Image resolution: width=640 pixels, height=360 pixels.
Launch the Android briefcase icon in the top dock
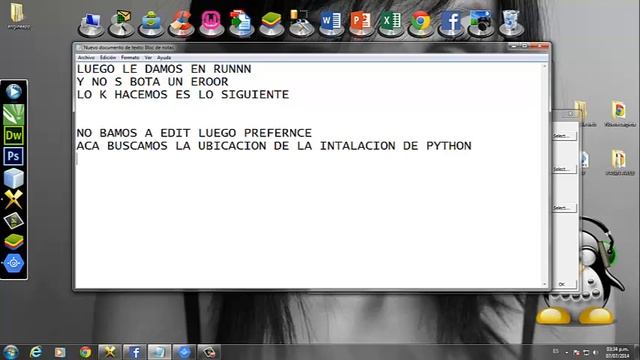(x=151, y=23)
